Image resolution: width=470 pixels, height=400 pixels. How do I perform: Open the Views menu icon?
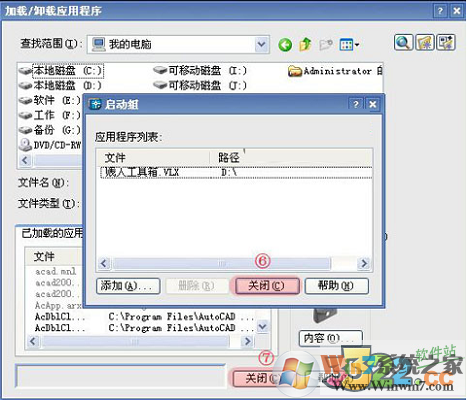click(346, 44)
